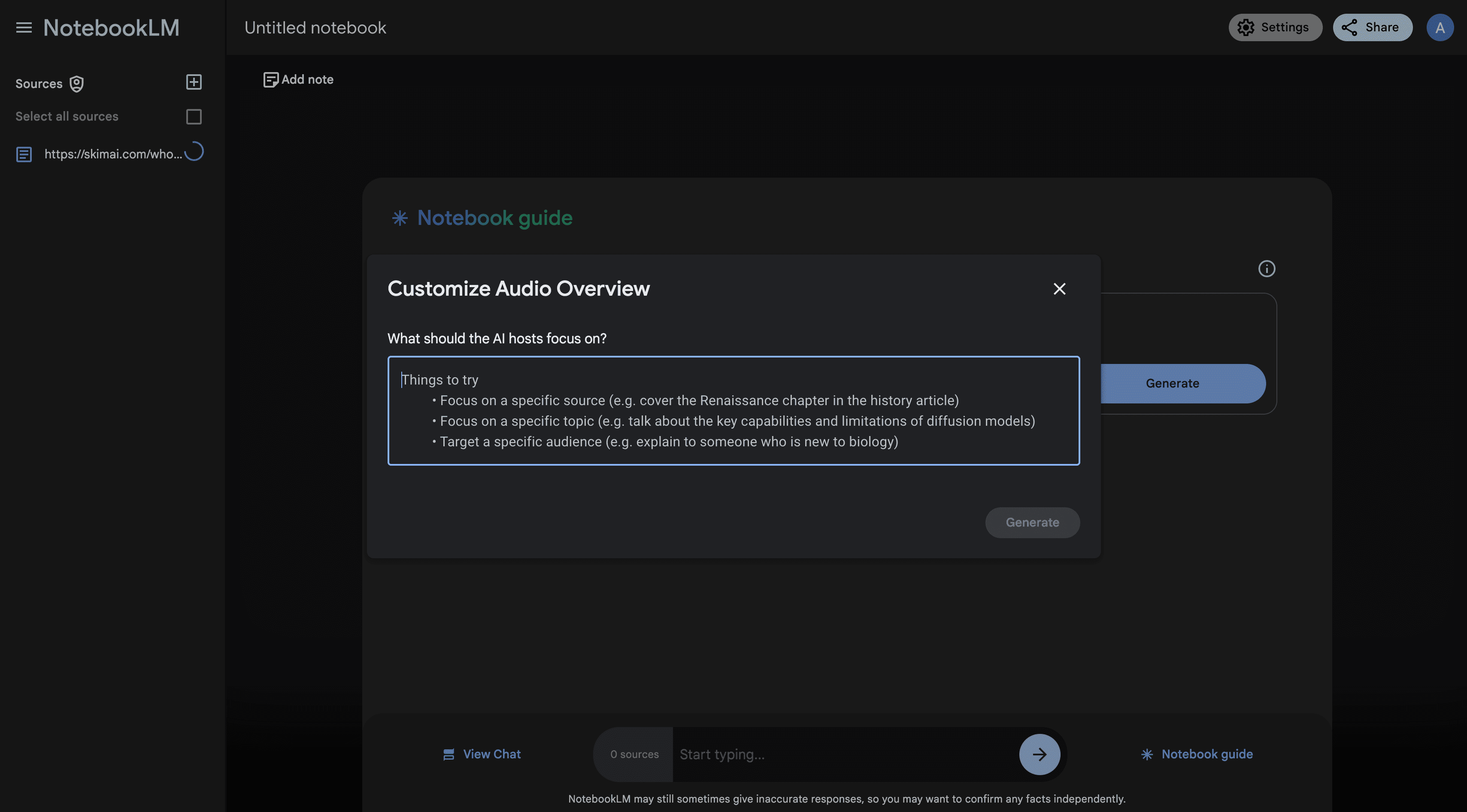Click 'What should the AI hosts focus on?'

pos(497,339)
